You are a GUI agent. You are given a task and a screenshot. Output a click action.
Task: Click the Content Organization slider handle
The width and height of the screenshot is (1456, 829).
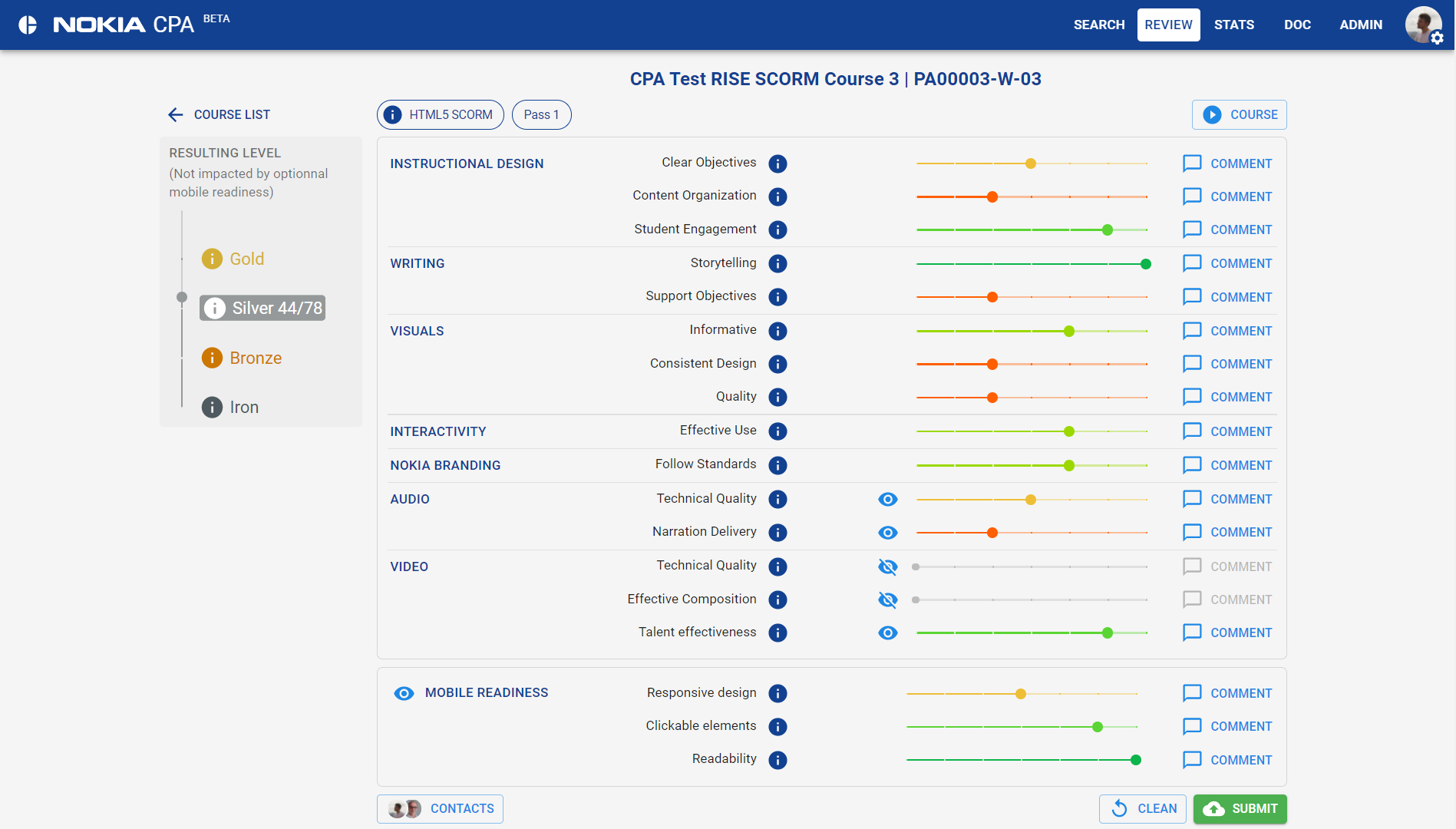(992, 197)
